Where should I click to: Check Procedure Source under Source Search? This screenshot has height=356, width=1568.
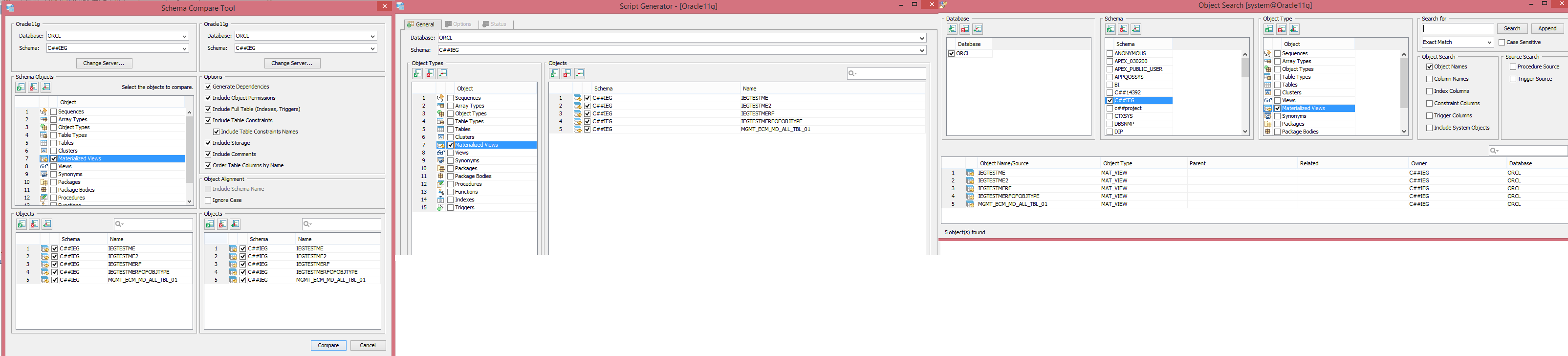tap(1513, 67)
